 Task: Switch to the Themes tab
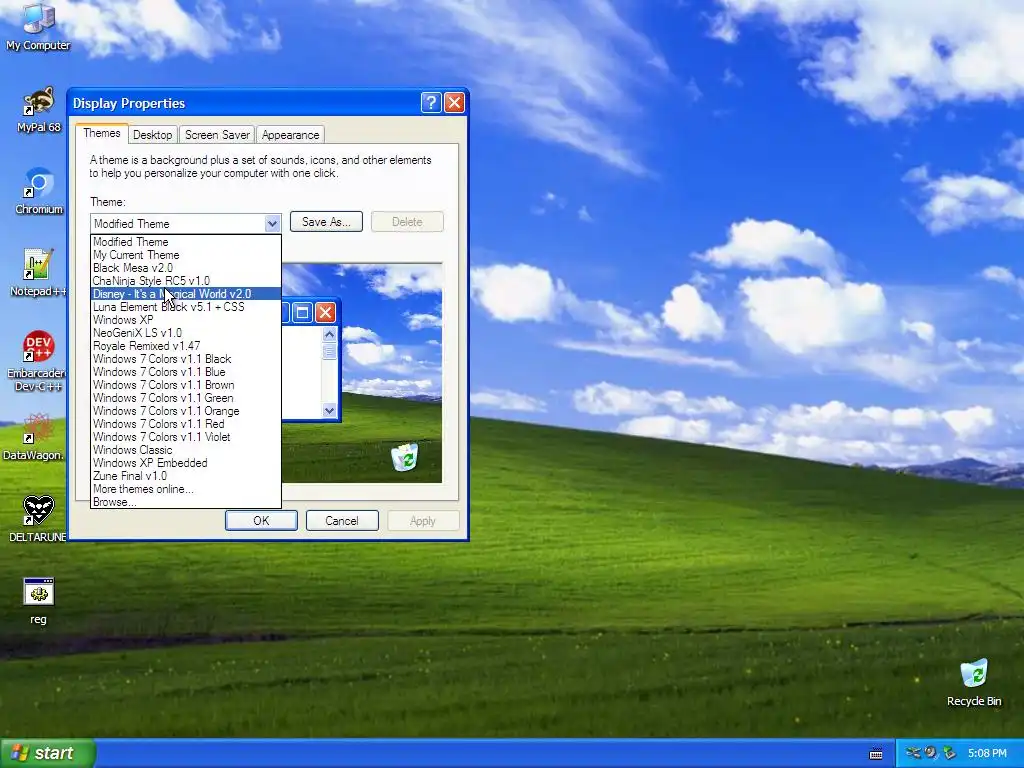pyautogui.click(x=101, y=133)
